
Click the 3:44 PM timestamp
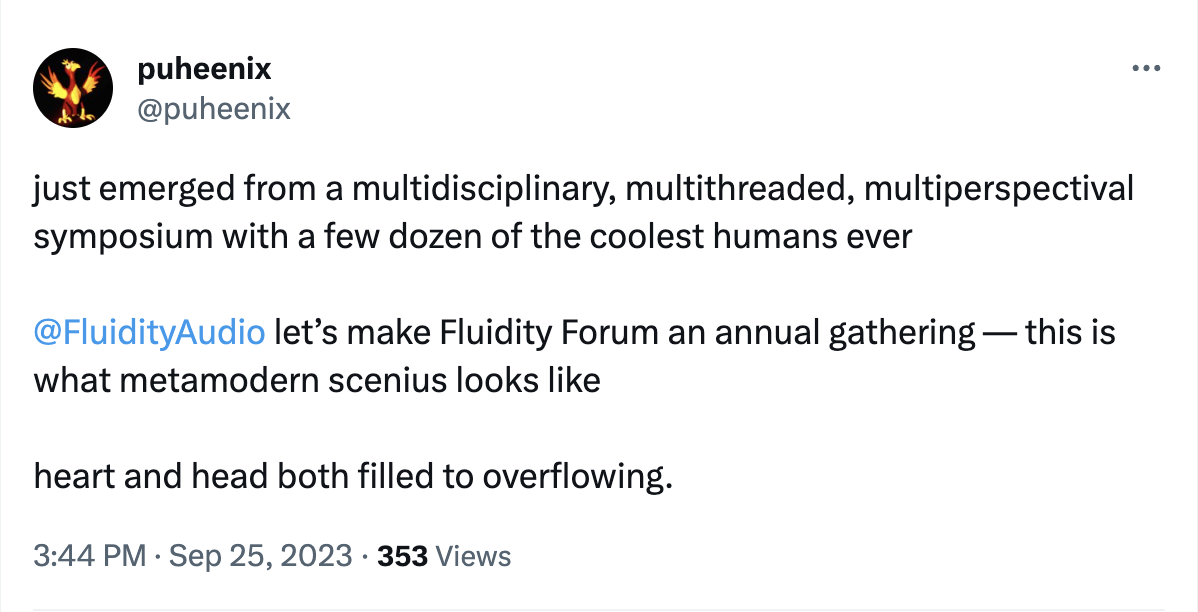pos(90,556)
